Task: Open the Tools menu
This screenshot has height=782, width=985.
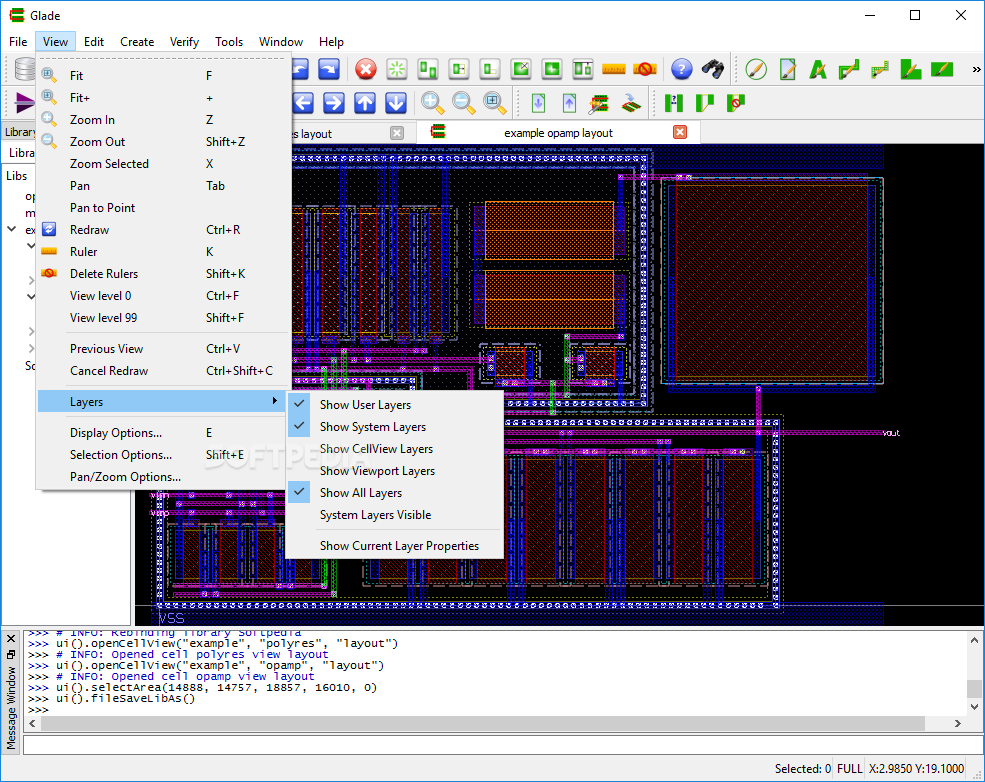Action: tap(229, 41)
